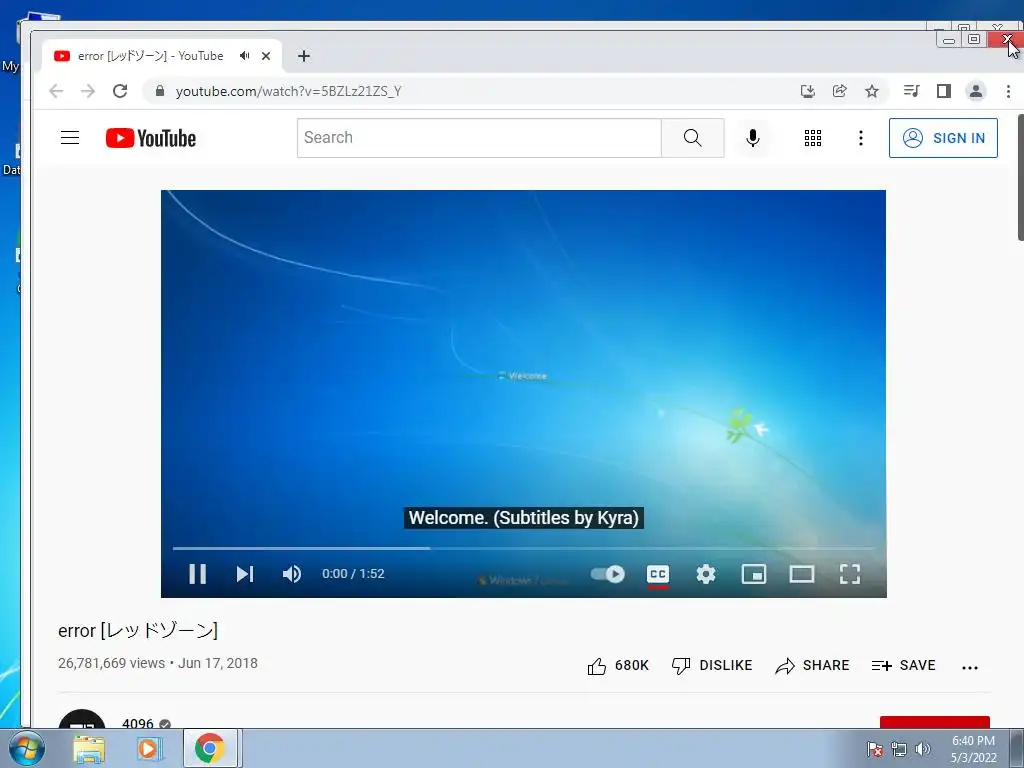Screen dimensions: 1024x768
Task: Click the video title text
Action: pos(138,631)
